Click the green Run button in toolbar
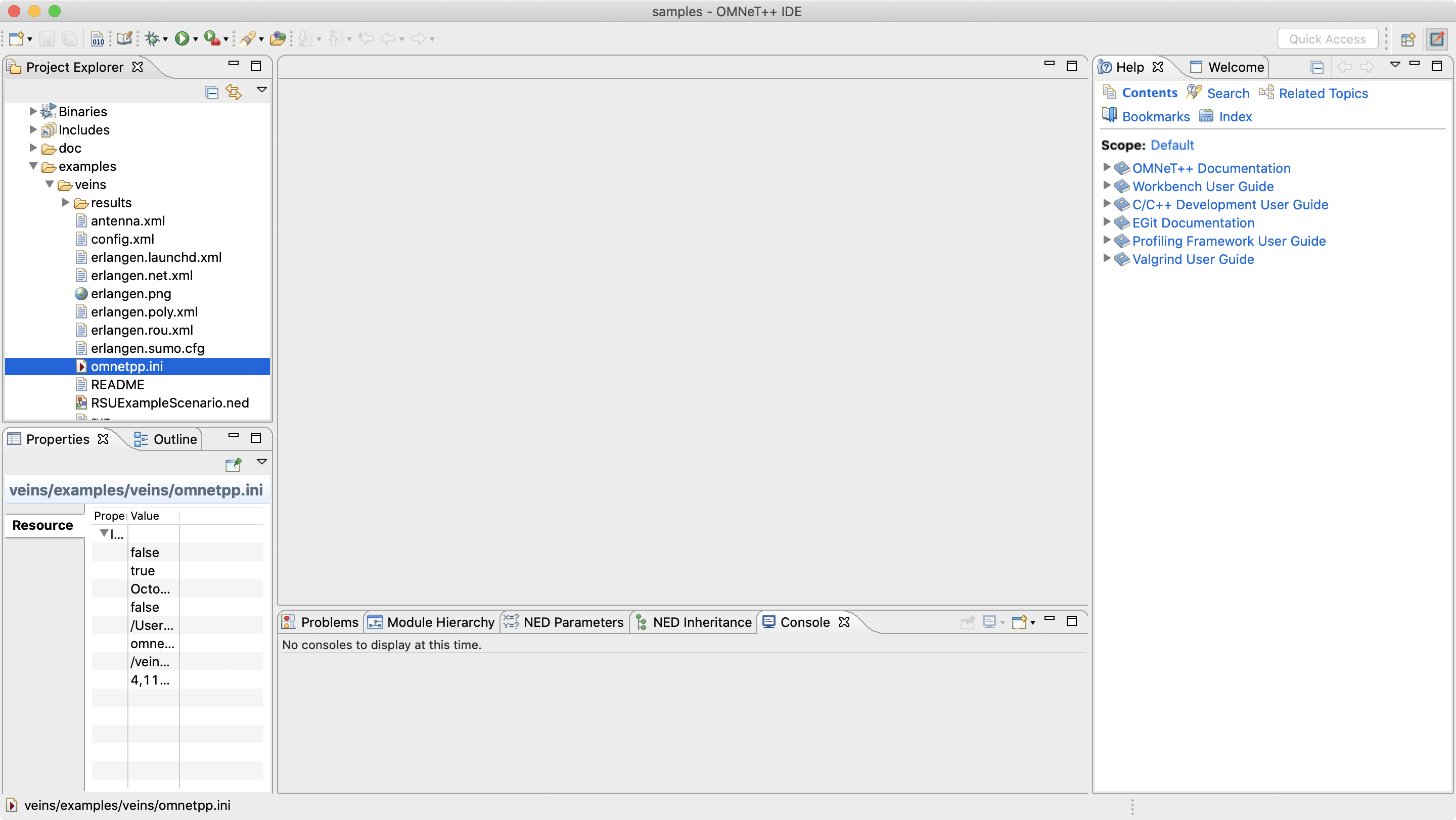1456x820 pixels. [181, 38]
